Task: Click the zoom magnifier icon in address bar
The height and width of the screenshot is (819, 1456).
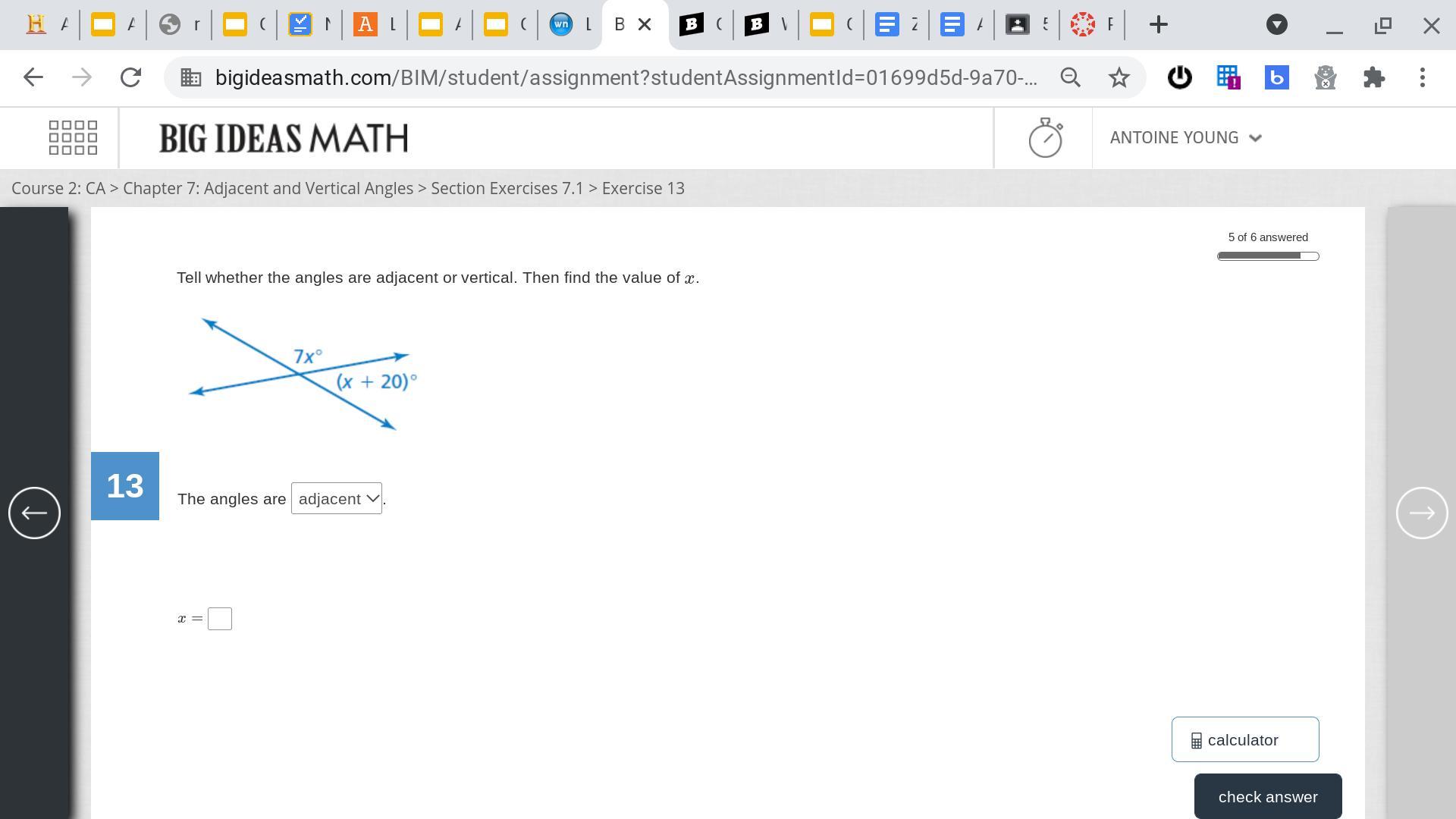Action: point(1070,77)
